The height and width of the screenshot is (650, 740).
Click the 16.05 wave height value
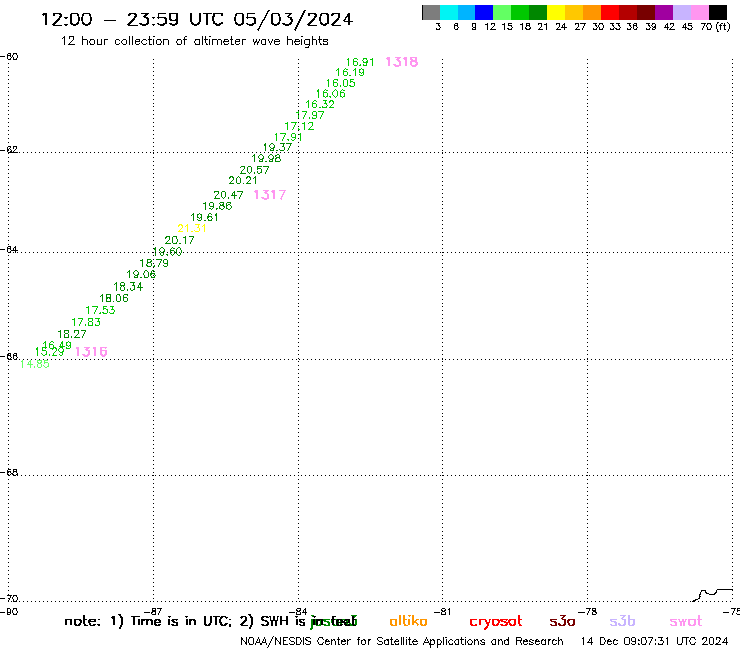pos(341,84)
